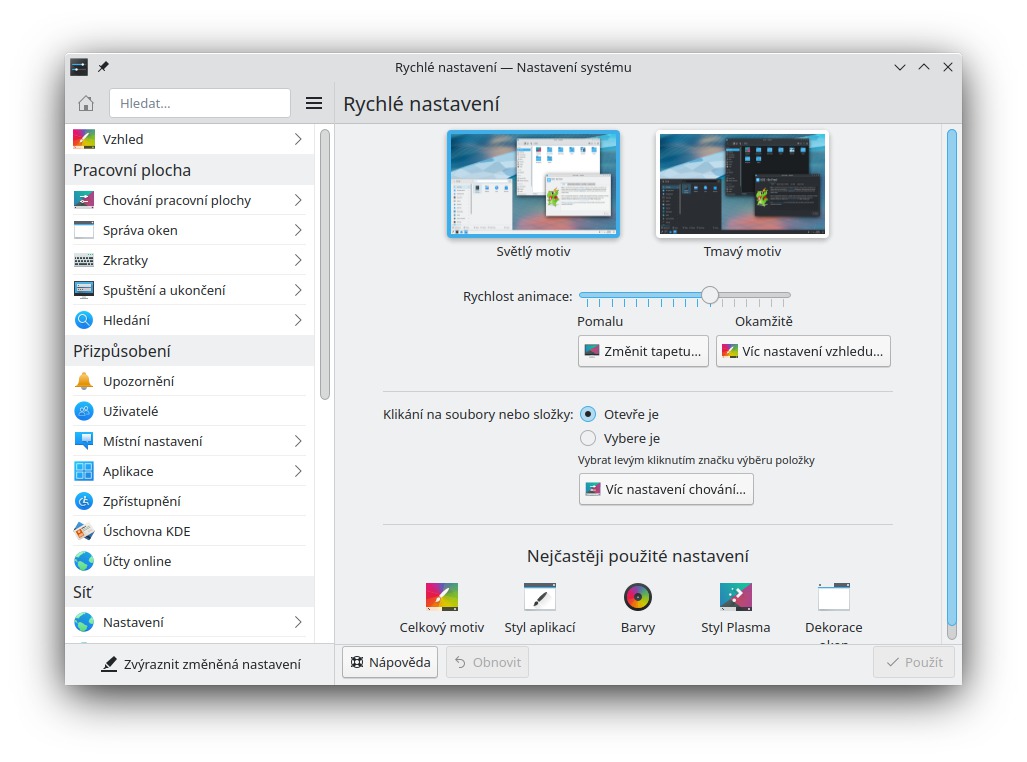Open the Barvy color wheel icon

[x=638, y=597]
